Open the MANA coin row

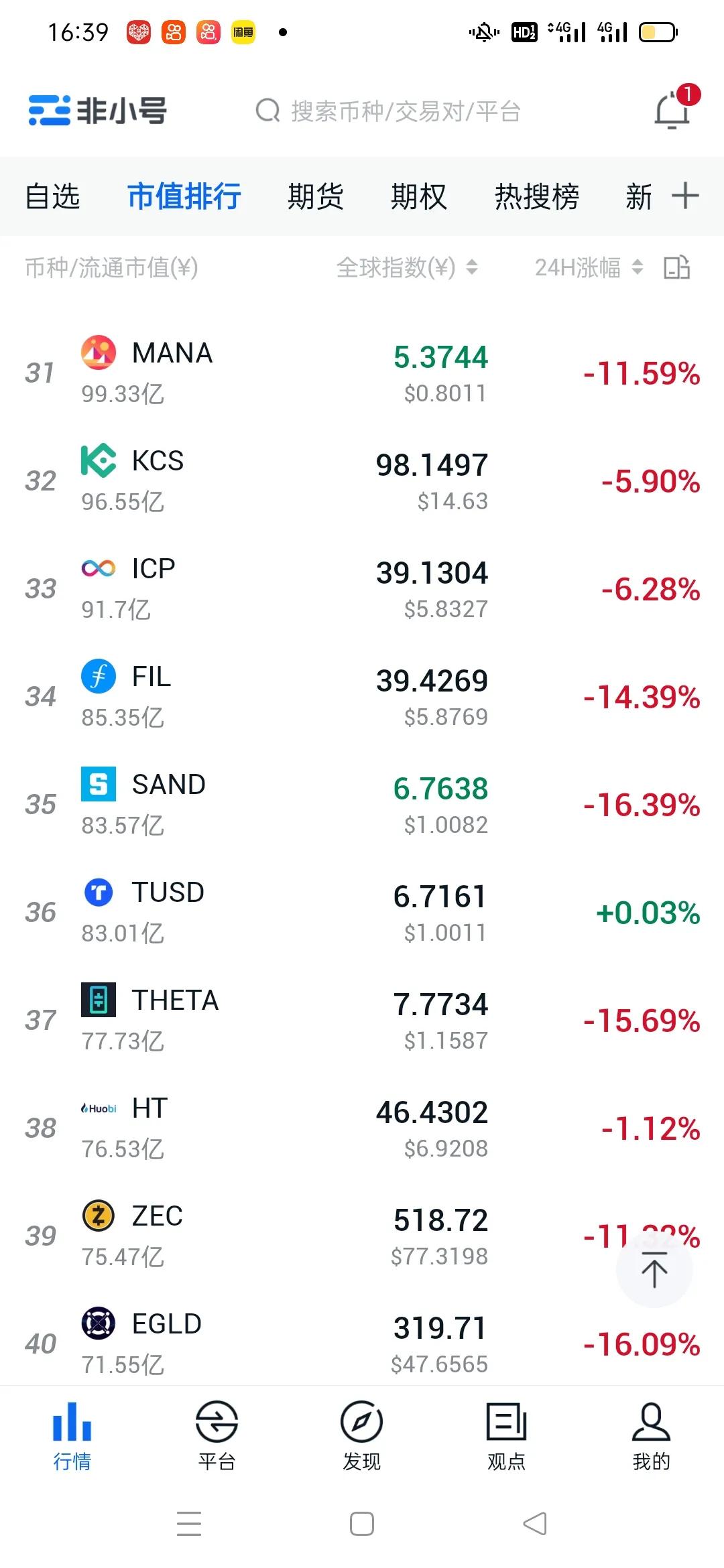click(362, 373)
